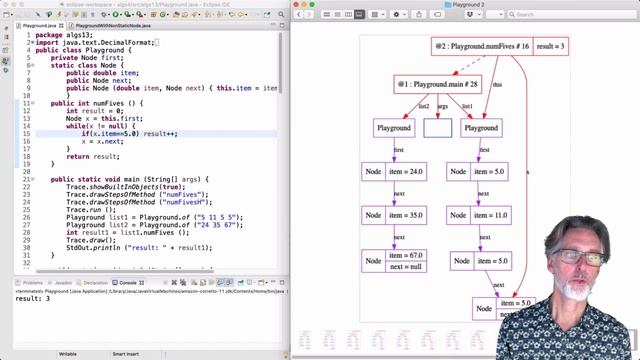The width and height of the screenshot is (640, 360).
Task: Click line 15 'if(x.item==5.0) result++;' in editor
Action: pyautogui.click(x=129, y=133)
